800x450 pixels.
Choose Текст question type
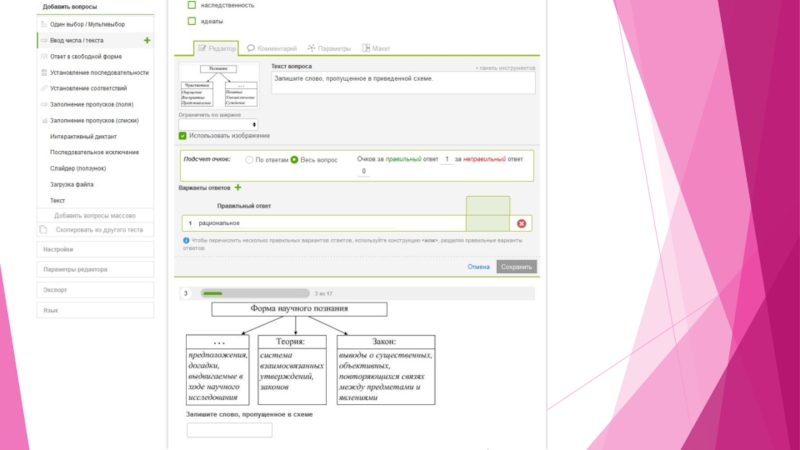coord(57,201)
